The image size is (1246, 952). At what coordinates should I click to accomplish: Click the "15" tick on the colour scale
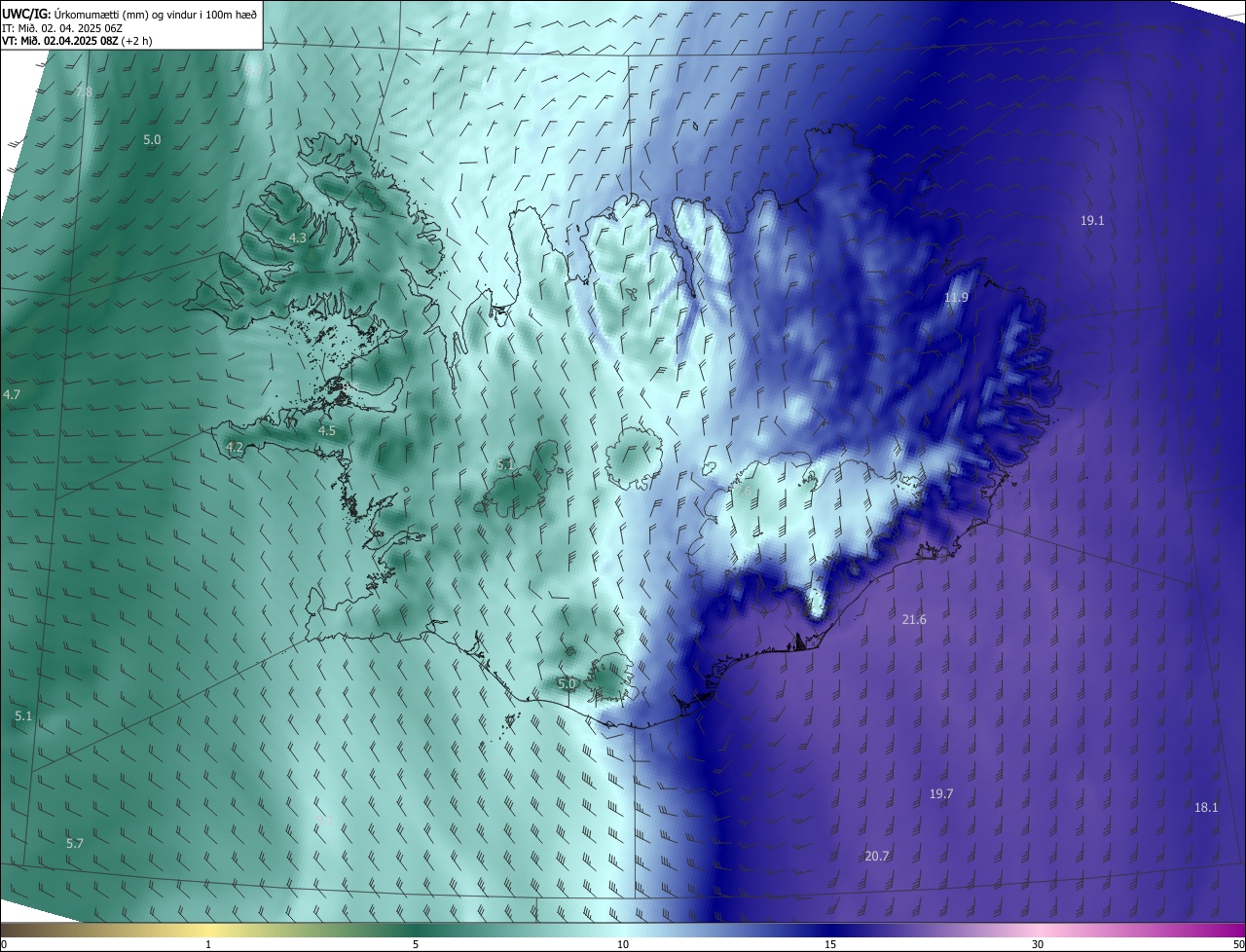coord(830,944)
